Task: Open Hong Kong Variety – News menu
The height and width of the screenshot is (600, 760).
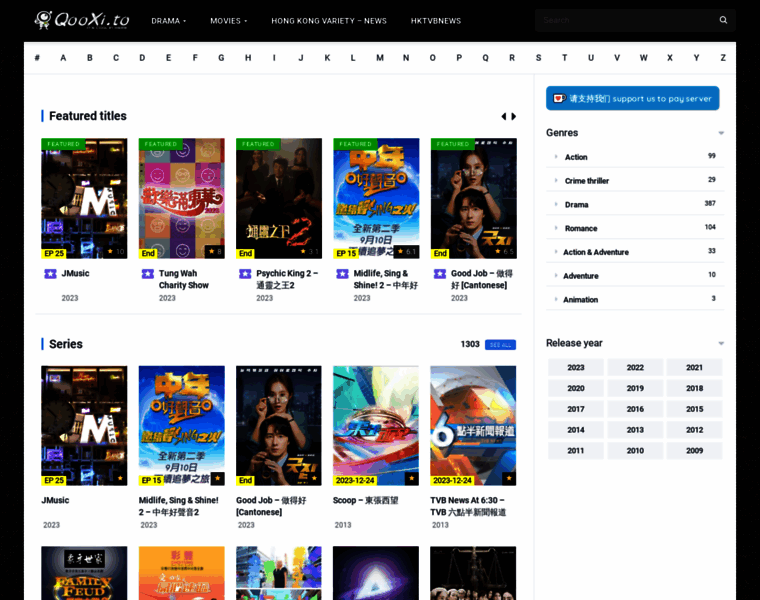Action: pos(329,21)
